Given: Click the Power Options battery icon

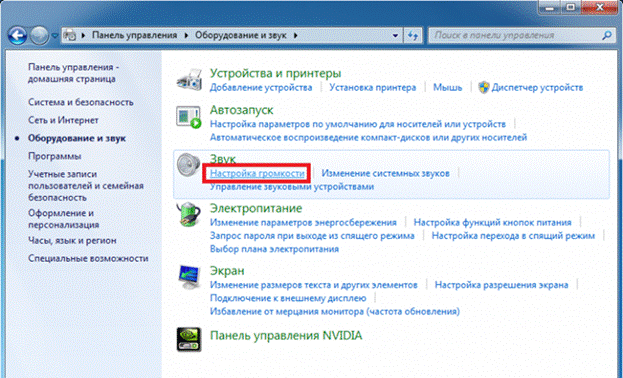Looking at the screenshot, I should (x=188, y=215).
